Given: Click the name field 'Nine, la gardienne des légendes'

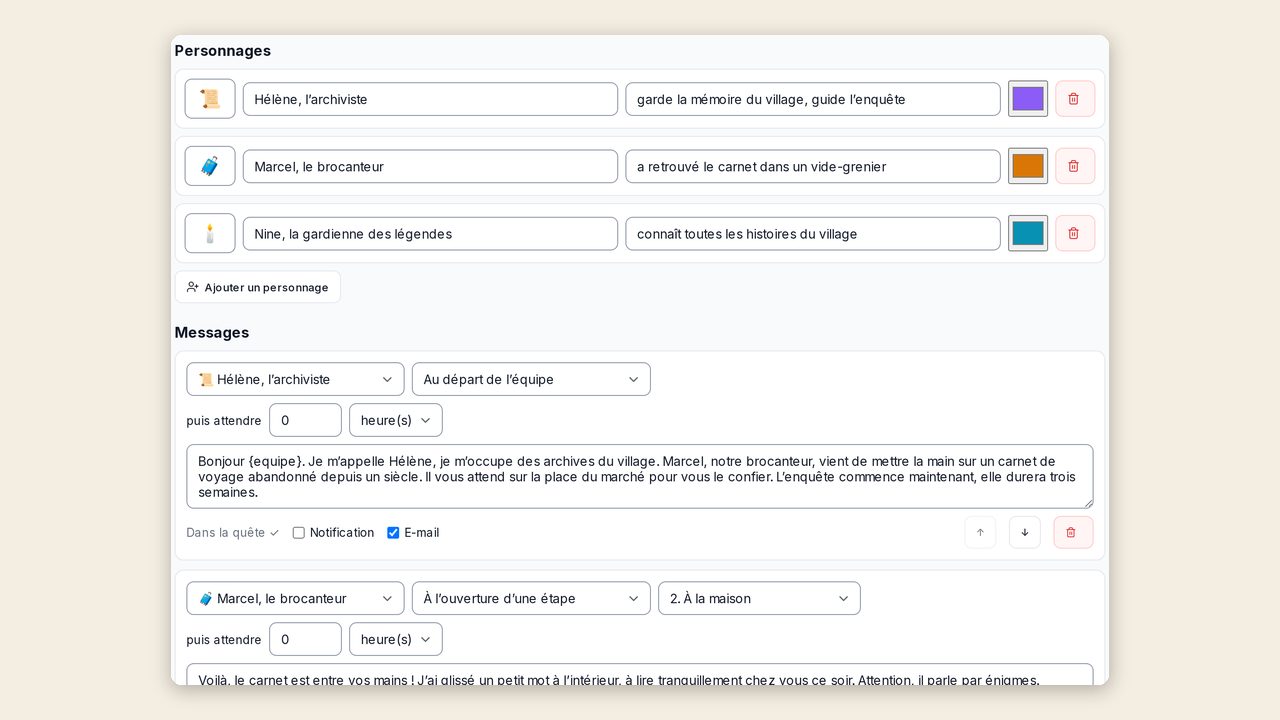Looking at the screenshot, I should (x=430, y=233).
